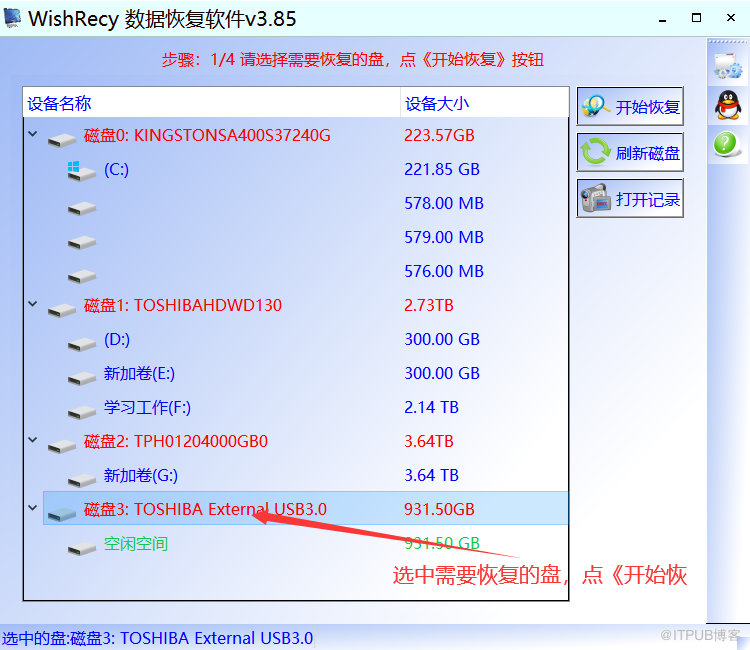The width and height of the screenshot is (750, 650).
Task: Click the green question mark help icon
Action: click(726, 144)
